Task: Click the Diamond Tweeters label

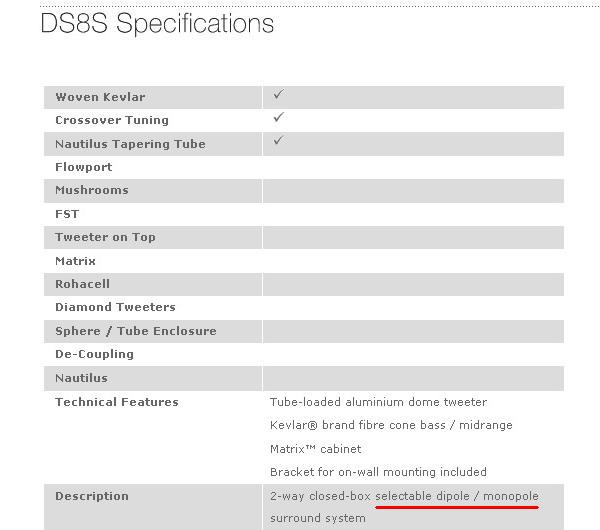Action: point(115,307)
